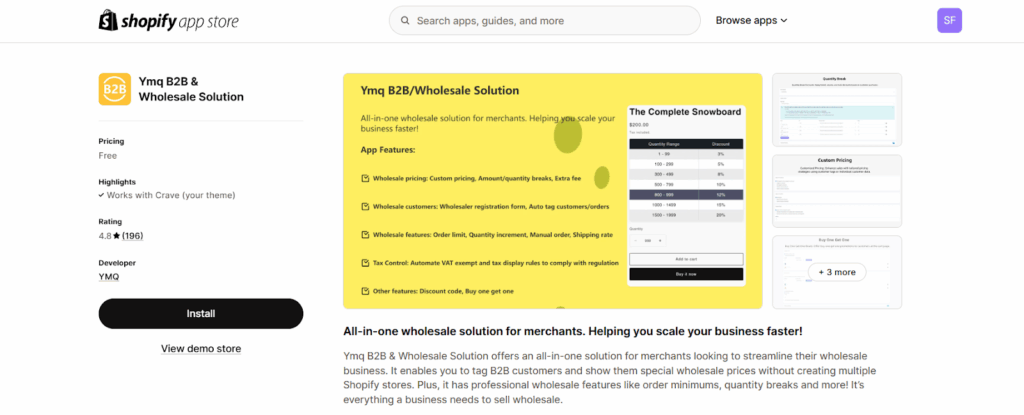Image resolution: width=1024 pixels, height=415 pixels.
Task: Click the All-in-one wholesale solution headline
Action: click(x=573, y=331)
